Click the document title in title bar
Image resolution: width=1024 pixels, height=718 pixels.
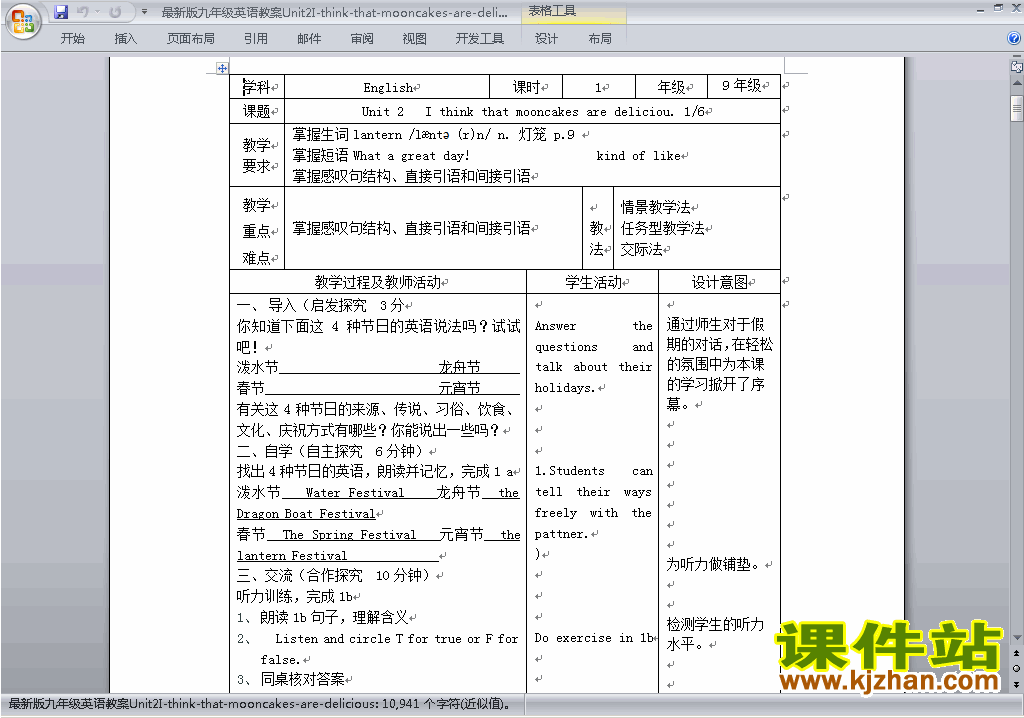point(334,12)
